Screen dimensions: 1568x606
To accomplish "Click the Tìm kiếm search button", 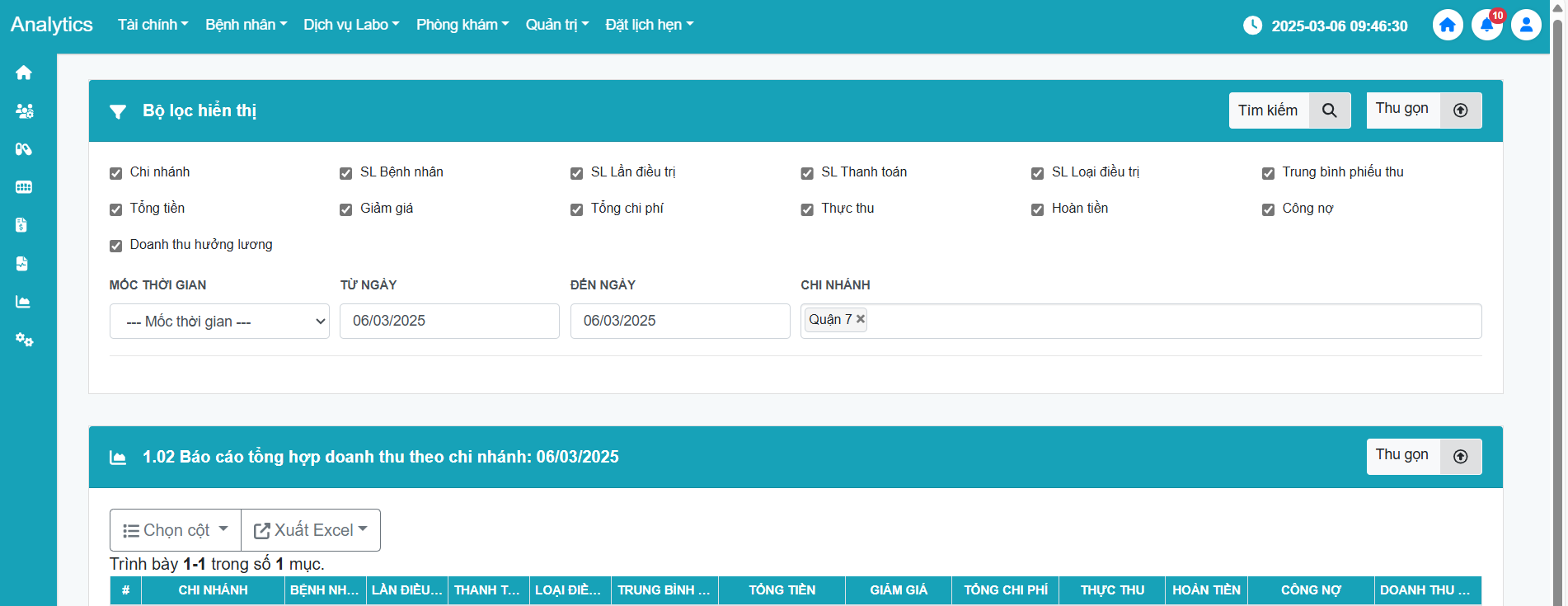I will [1289, 110].
